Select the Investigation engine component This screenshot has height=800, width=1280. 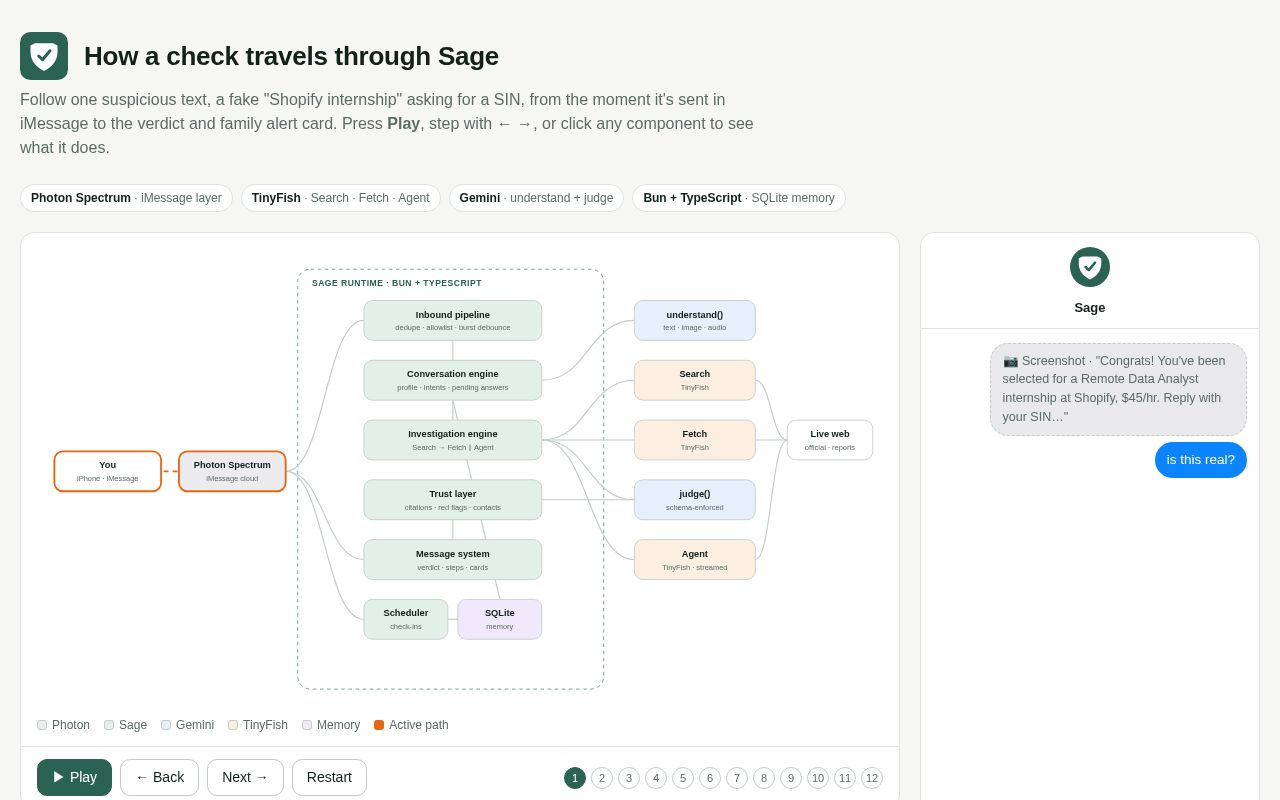[453, 440]
